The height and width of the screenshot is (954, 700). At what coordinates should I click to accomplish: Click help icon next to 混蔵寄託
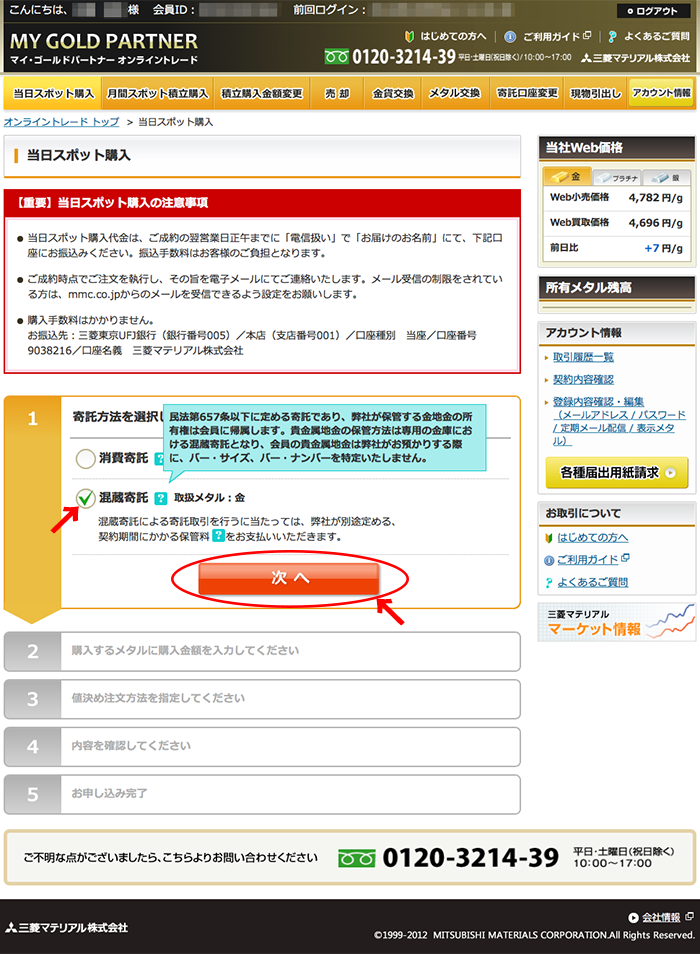click(x=161, y=498)
